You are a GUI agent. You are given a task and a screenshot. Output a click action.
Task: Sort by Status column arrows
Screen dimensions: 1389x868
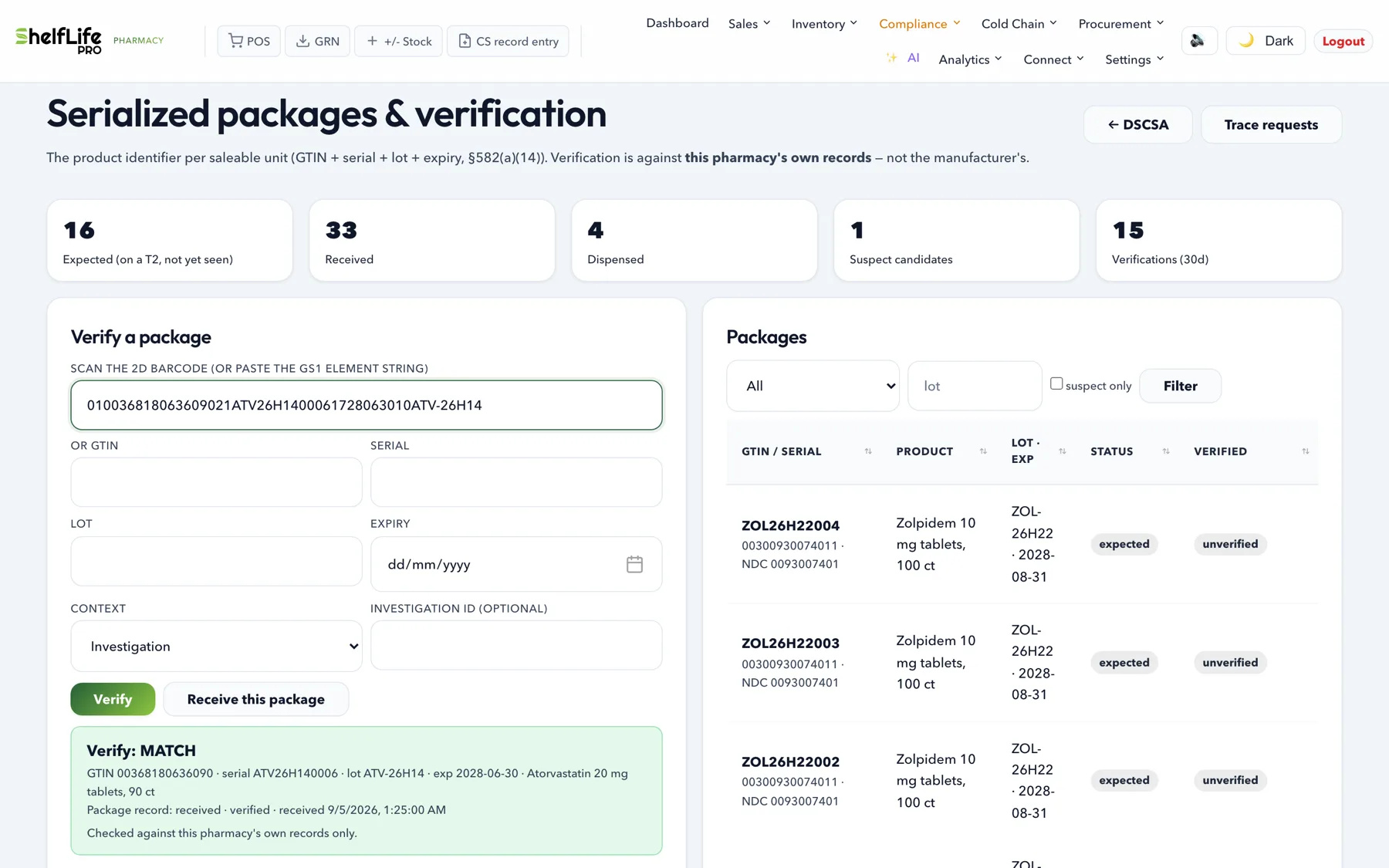(1166, 451)
